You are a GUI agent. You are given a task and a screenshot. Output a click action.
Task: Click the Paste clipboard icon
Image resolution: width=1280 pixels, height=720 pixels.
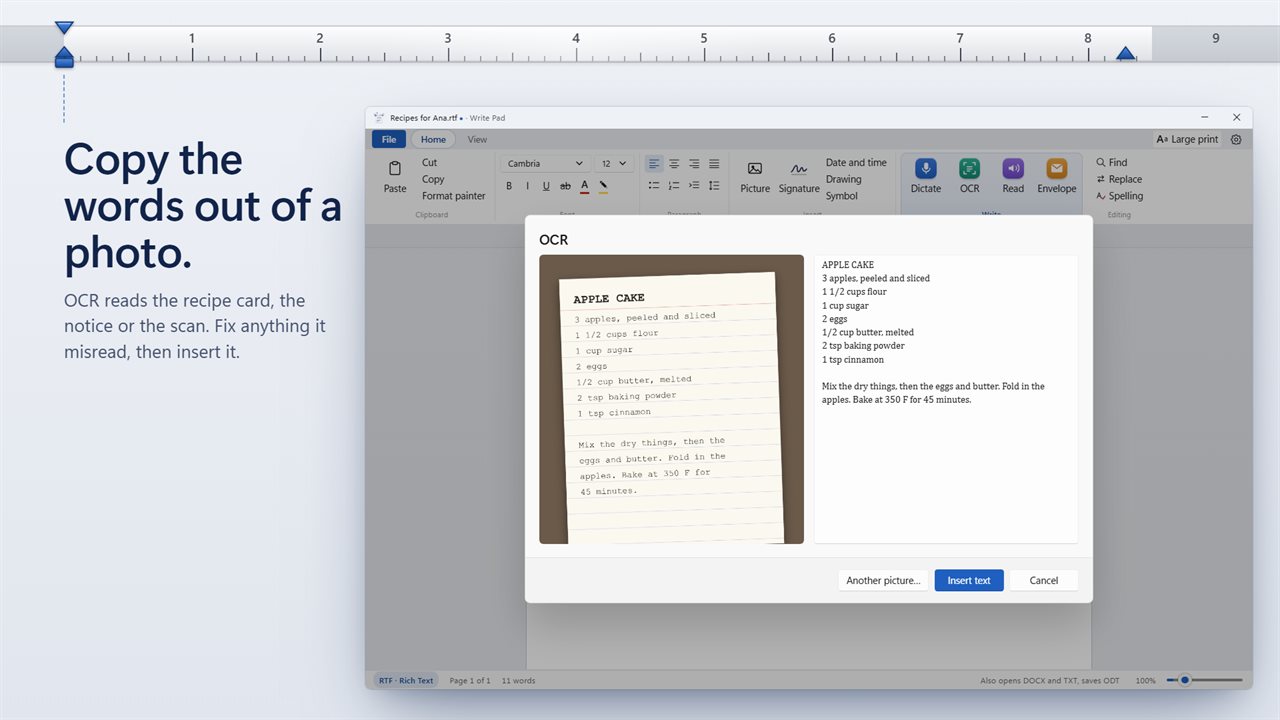click(x=395, y=169)
